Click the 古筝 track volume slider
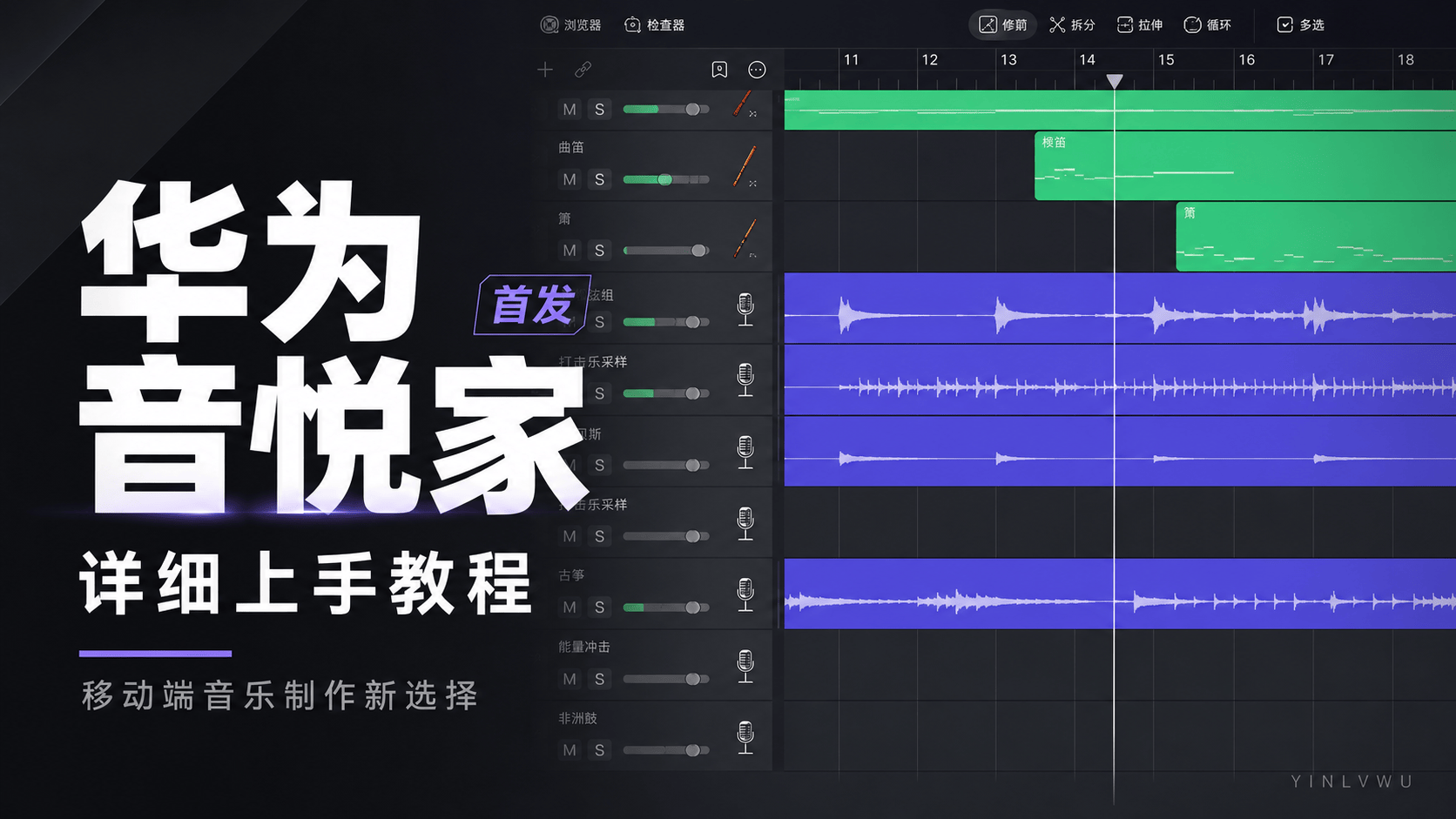 [x=666, y=608]
